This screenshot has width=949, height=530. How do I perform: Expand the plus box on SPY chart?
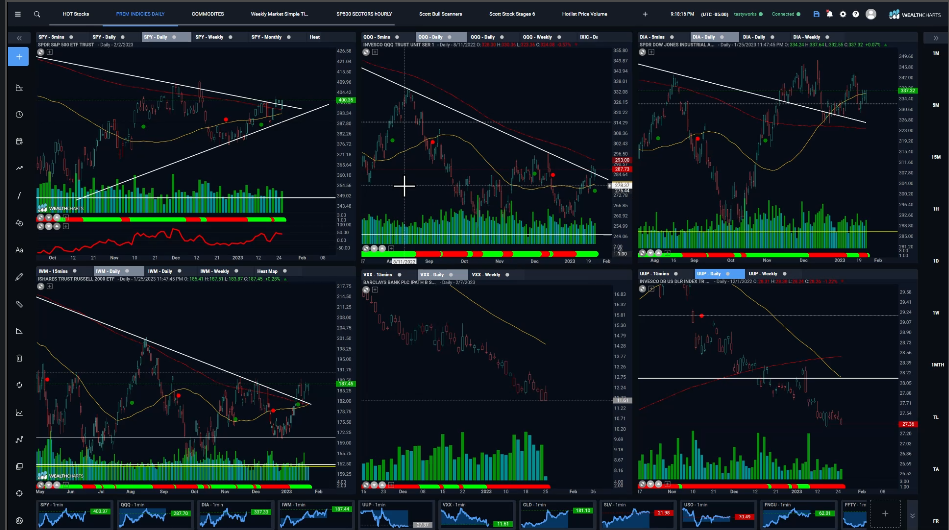click(50, 53)
